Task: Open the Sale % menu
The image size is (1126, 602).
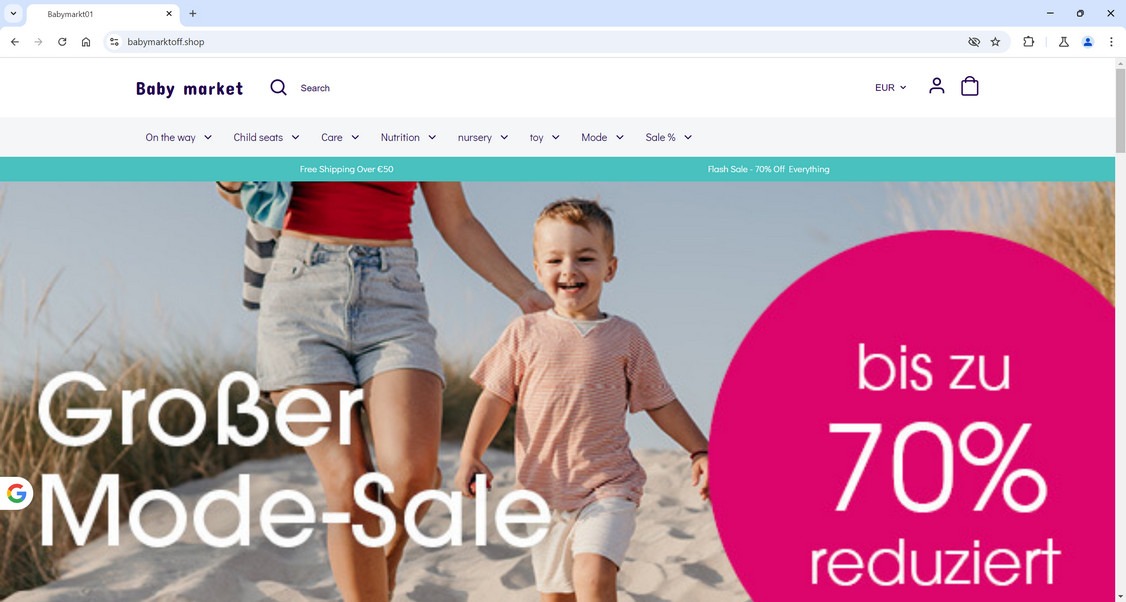Action: pyautogui.click(x=668, y=137)
